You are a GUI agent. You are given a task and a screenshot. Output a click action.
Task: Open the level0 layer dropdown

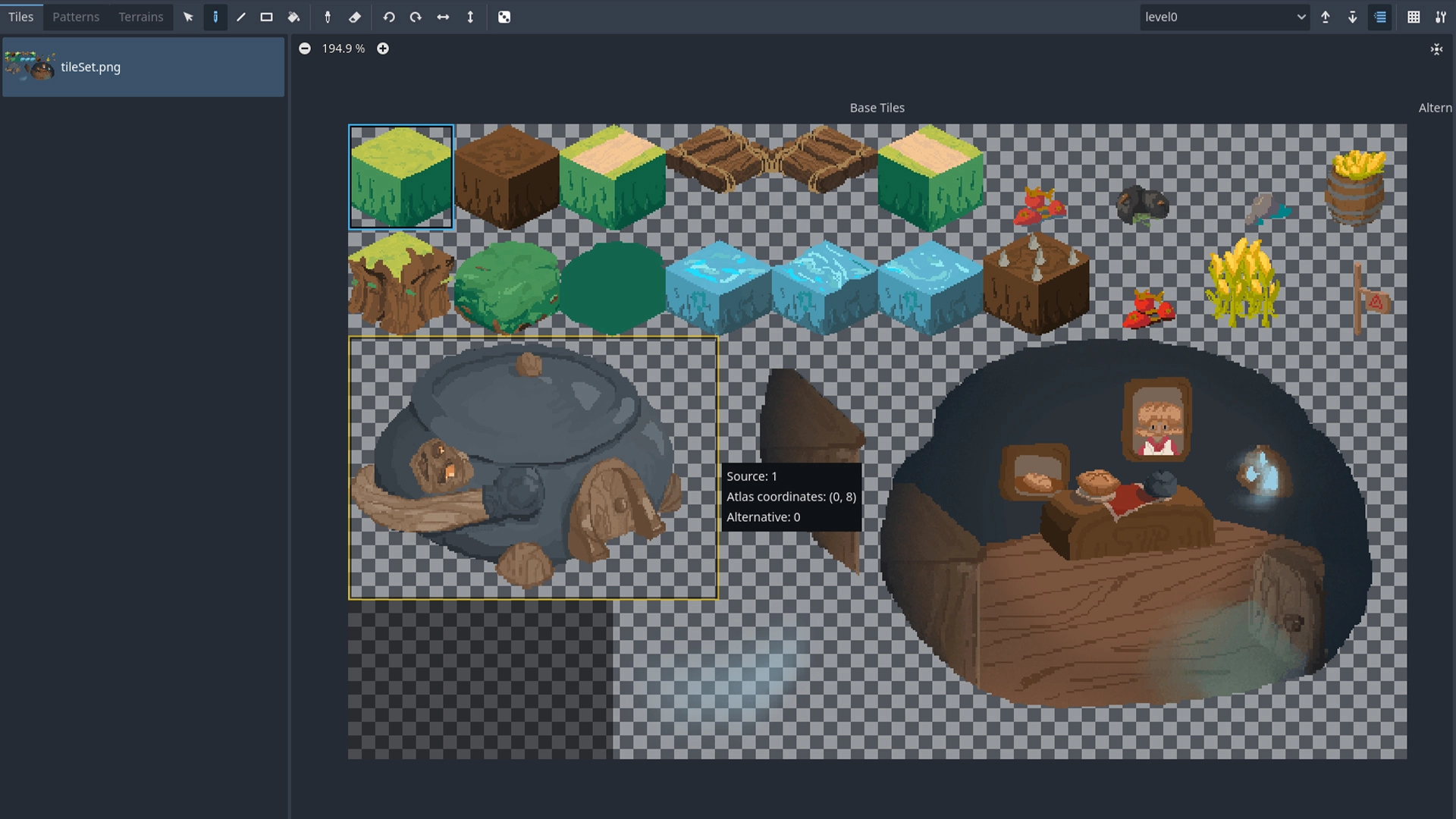[x=1225, y=17]
